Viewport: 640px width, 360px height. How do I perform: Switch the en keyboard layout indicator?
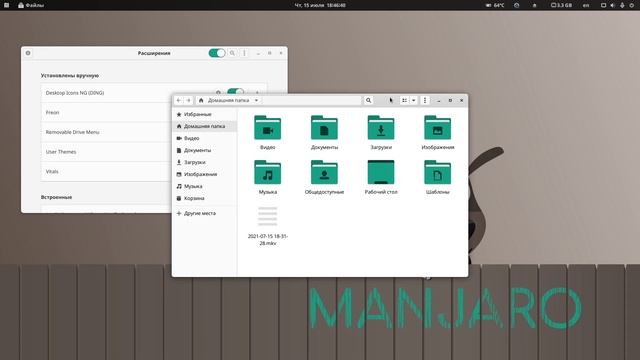click(x=586, y=5)
